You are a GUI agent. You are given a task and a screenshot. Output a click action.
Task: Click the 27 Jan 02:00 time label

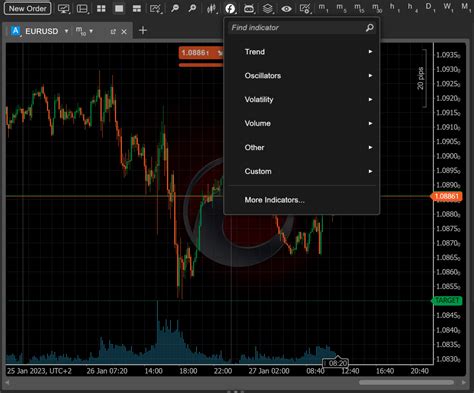(x=269, y=371)
